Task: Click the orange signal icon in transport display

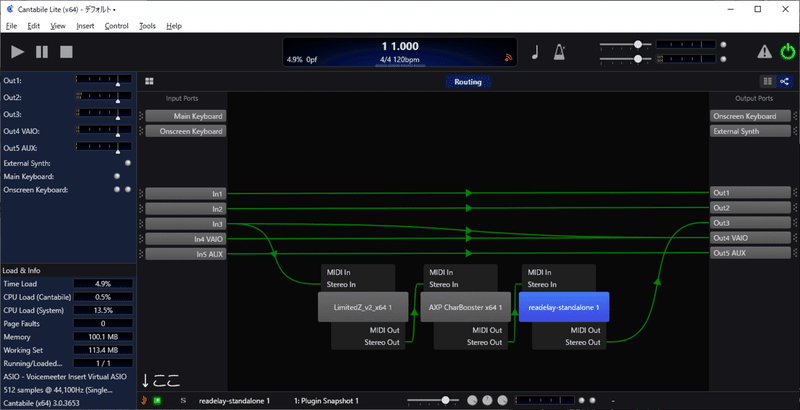Action: click(508, 58)
